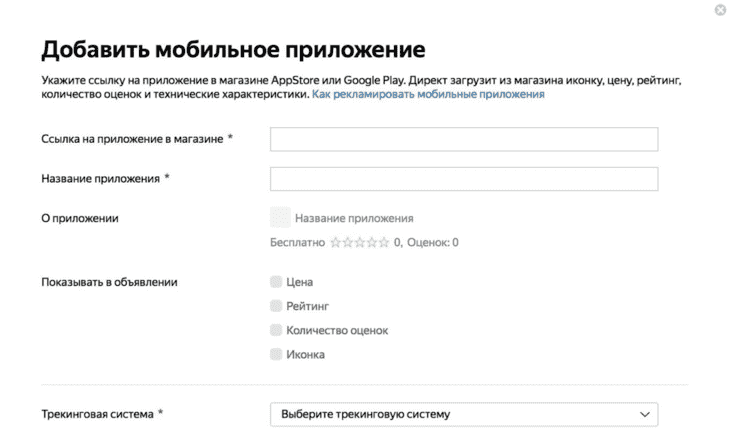Screen dimensions: 730x446
Task: Close the add mobile app dialog
Action: [x=720, y=10]
